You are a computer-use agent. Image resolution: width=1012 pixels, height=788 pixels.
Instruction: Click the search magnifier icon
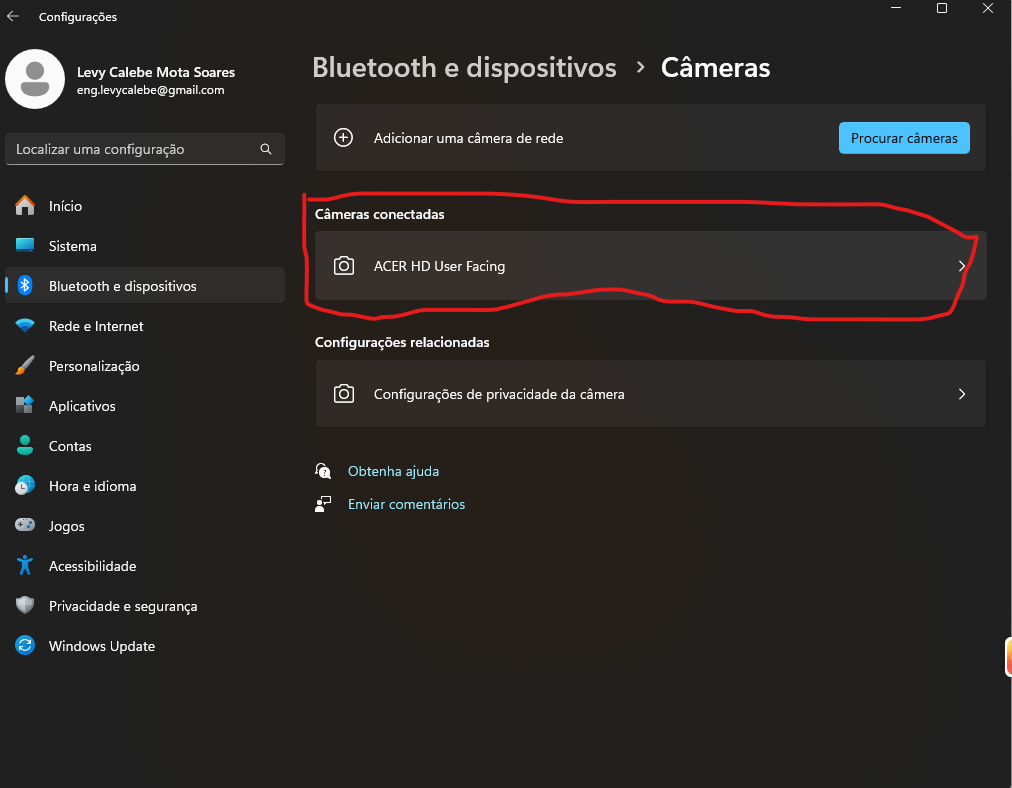(266, 149)
